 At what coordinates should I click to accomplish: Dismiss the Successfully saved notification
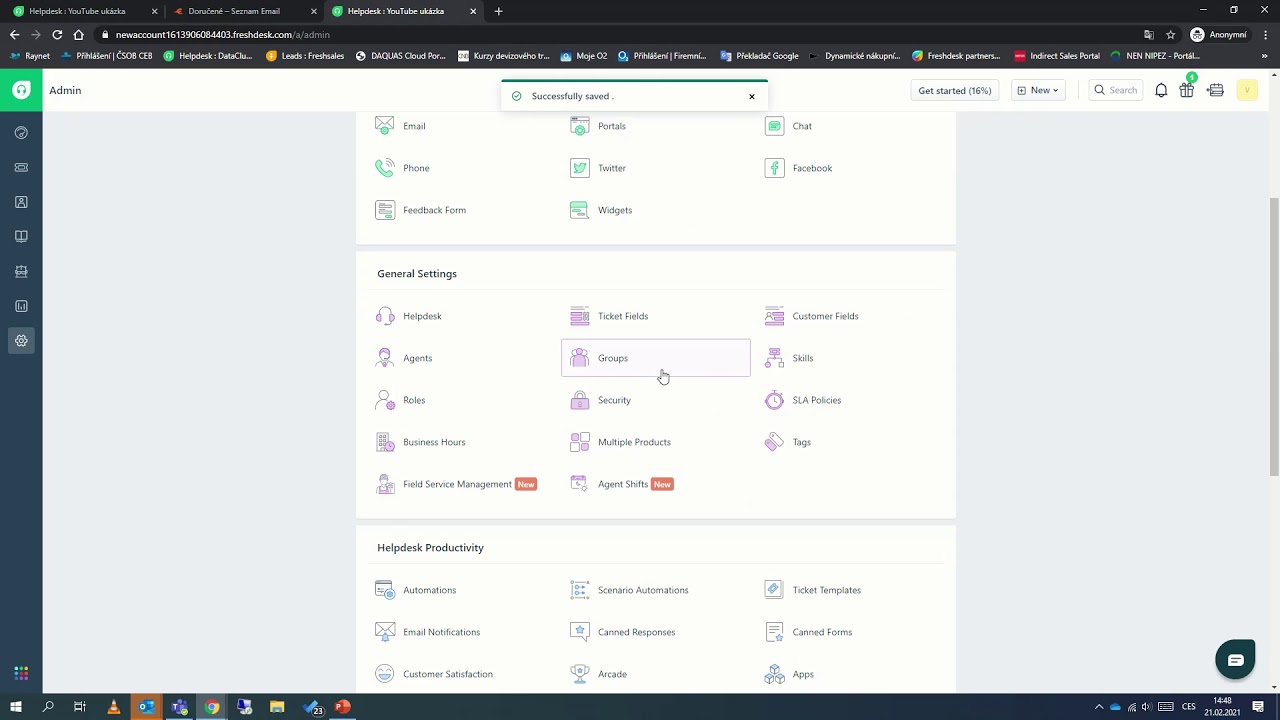[x=752, y=96]
